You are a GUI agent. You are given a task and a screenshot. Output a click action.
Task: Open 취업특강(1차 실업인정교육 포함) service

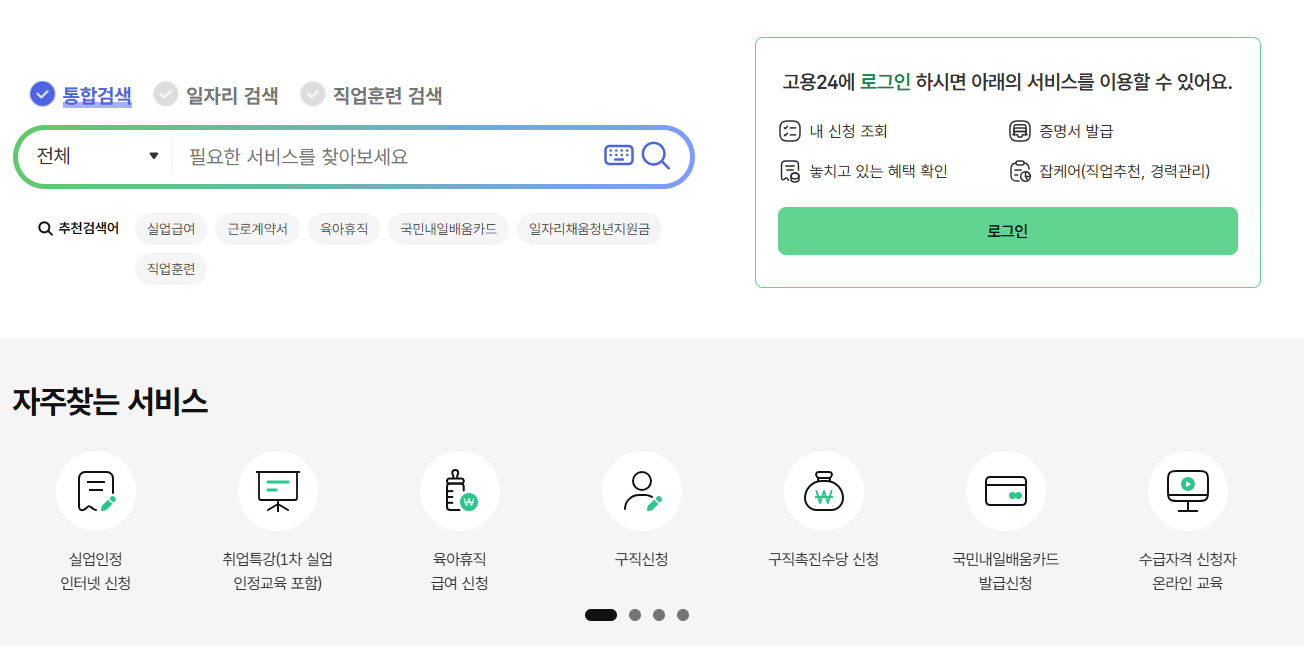pos(278,490)
